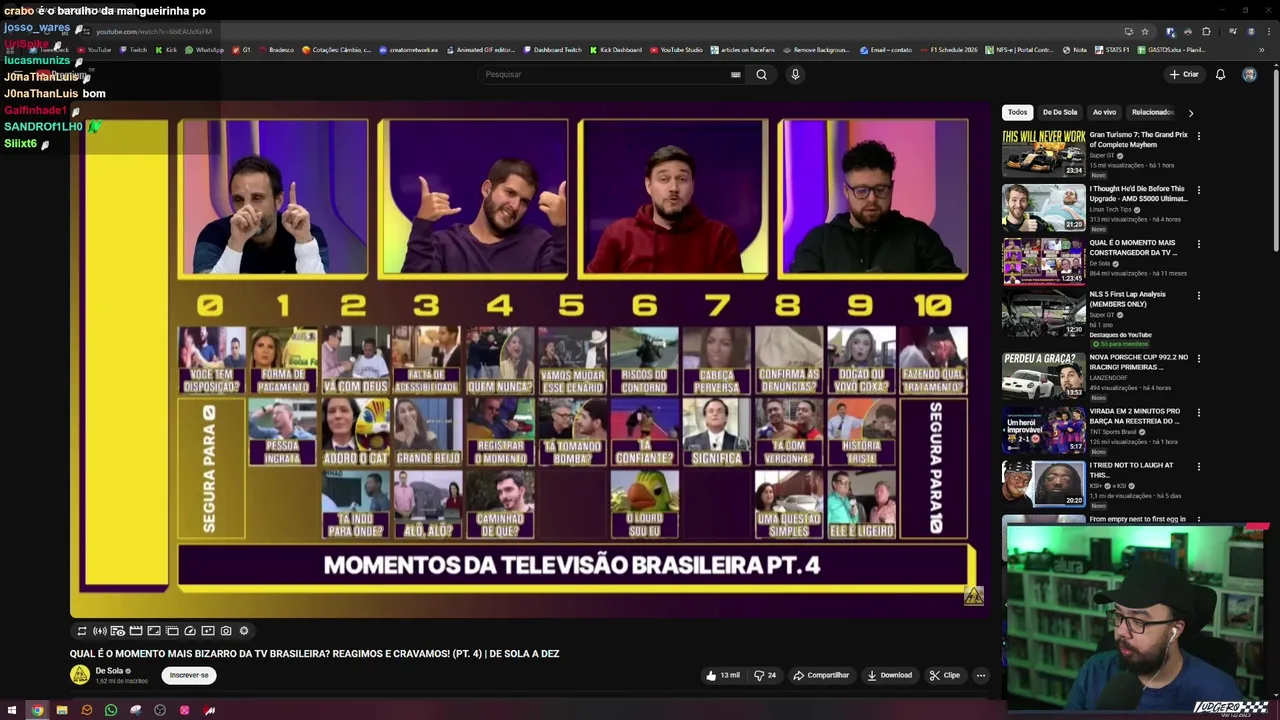Open the NOVA PORSCHE CUP 992.2 video title
This screenshot has height=720, width=1280.
1139,362
